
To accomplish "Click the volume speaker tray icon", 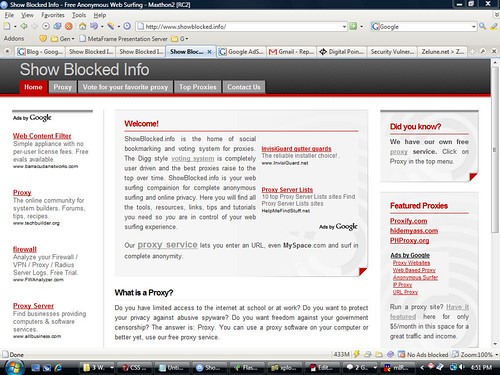I will pos(462,367).
